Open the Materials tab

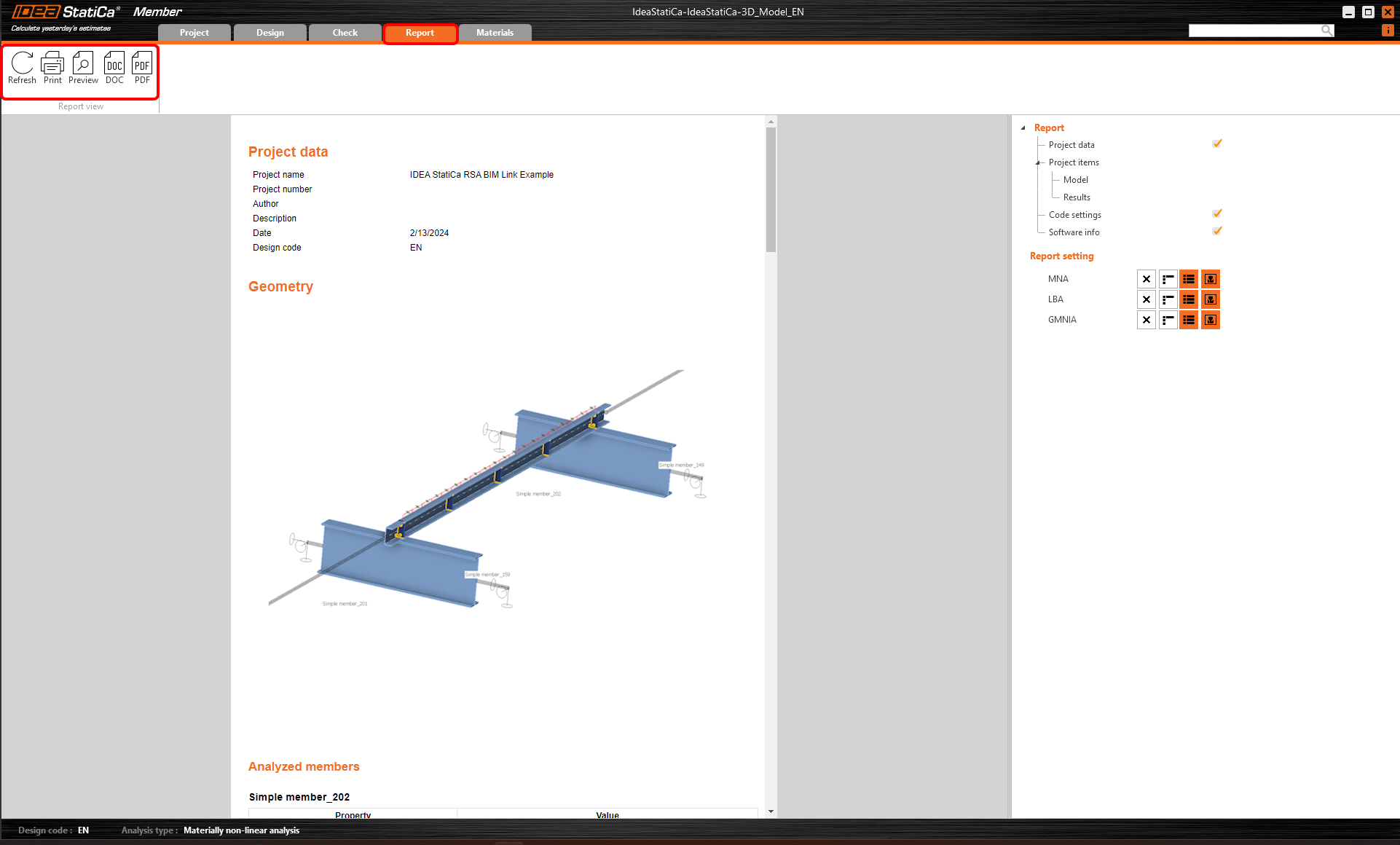[x=495, y=33]
